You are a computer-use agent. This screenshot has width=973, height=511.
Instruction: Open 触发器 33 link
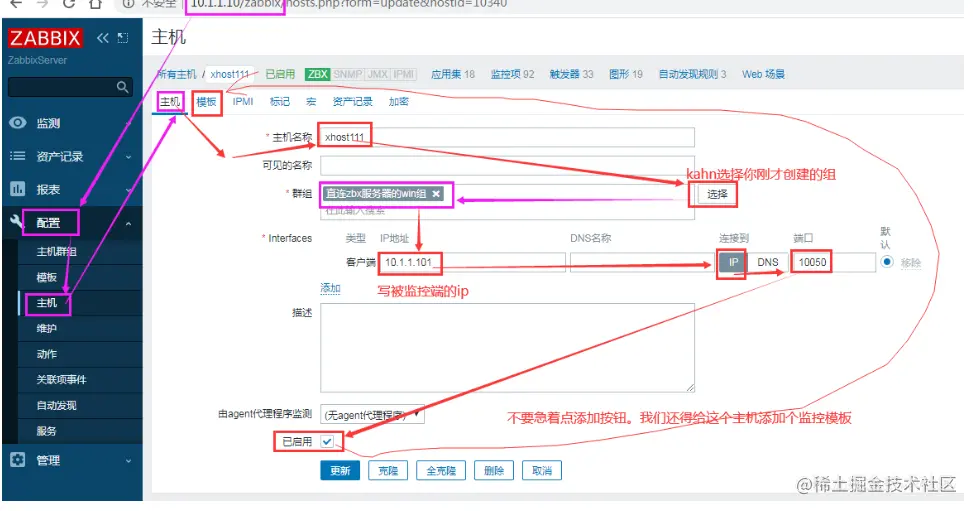click(572, 74)
